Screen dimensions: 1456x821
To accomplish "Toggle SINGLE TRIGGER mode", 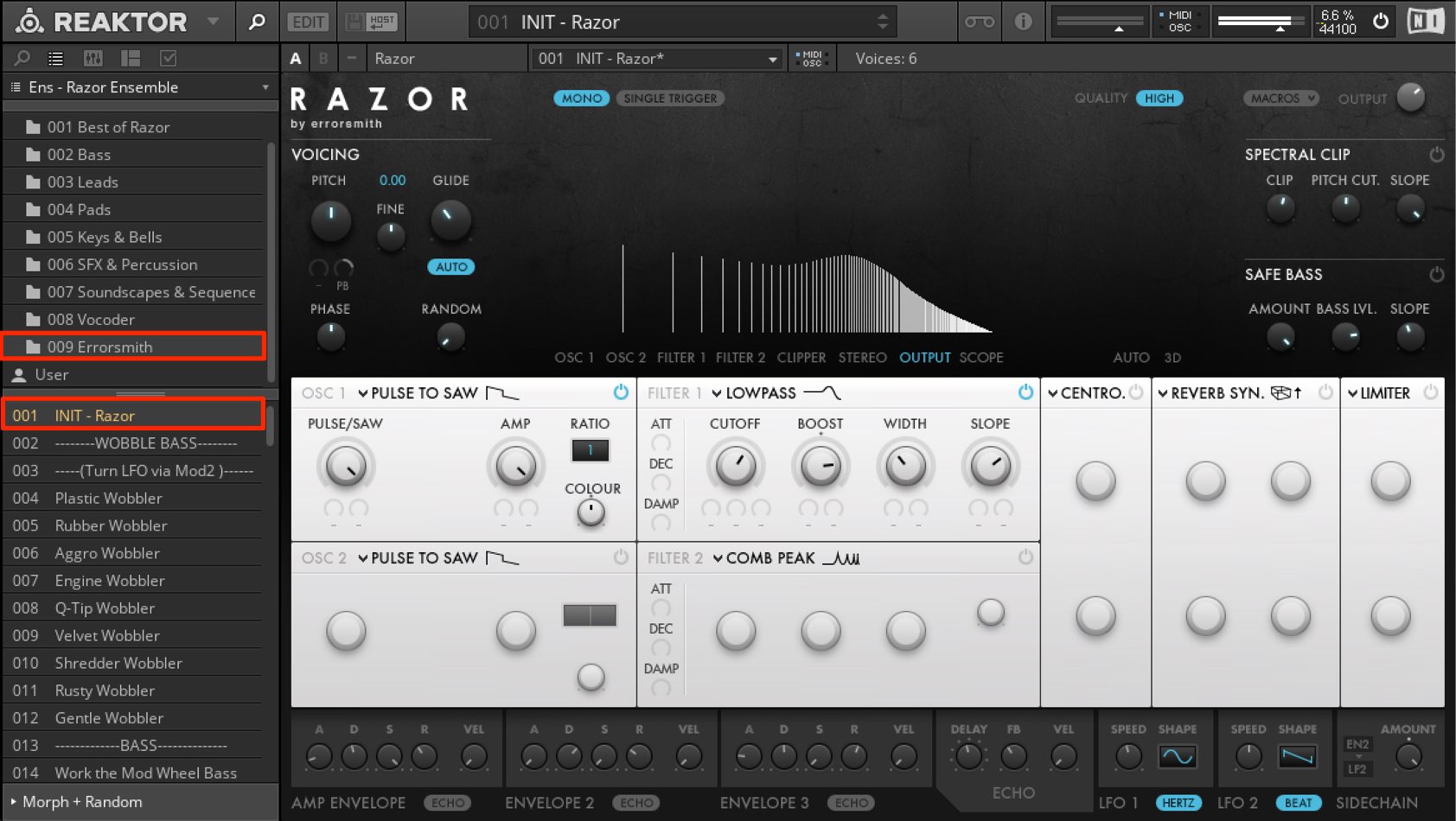I will point(670,99).
